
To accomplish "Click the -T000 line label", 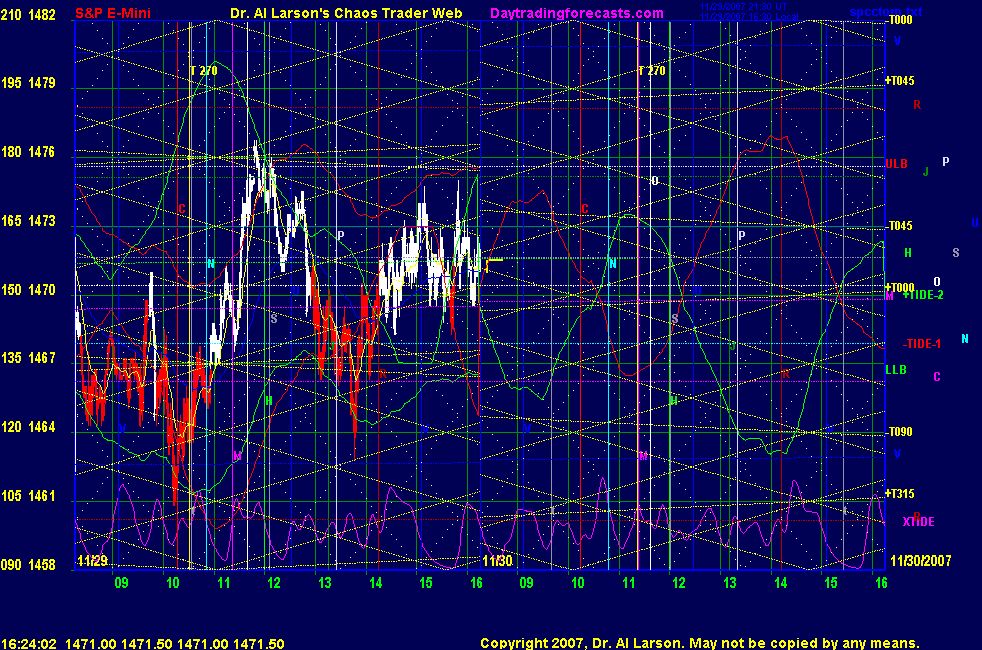I will pyautogui.click(x=899, y=20).
